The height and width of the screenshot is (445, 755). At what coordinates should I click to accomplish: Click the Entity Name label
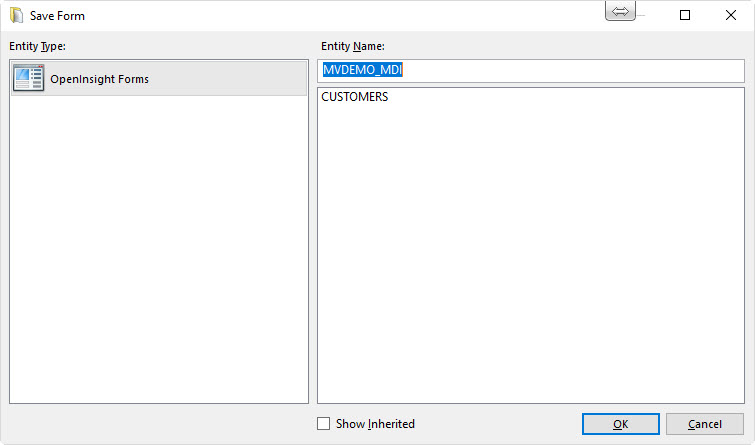click(x=353, y=46)
